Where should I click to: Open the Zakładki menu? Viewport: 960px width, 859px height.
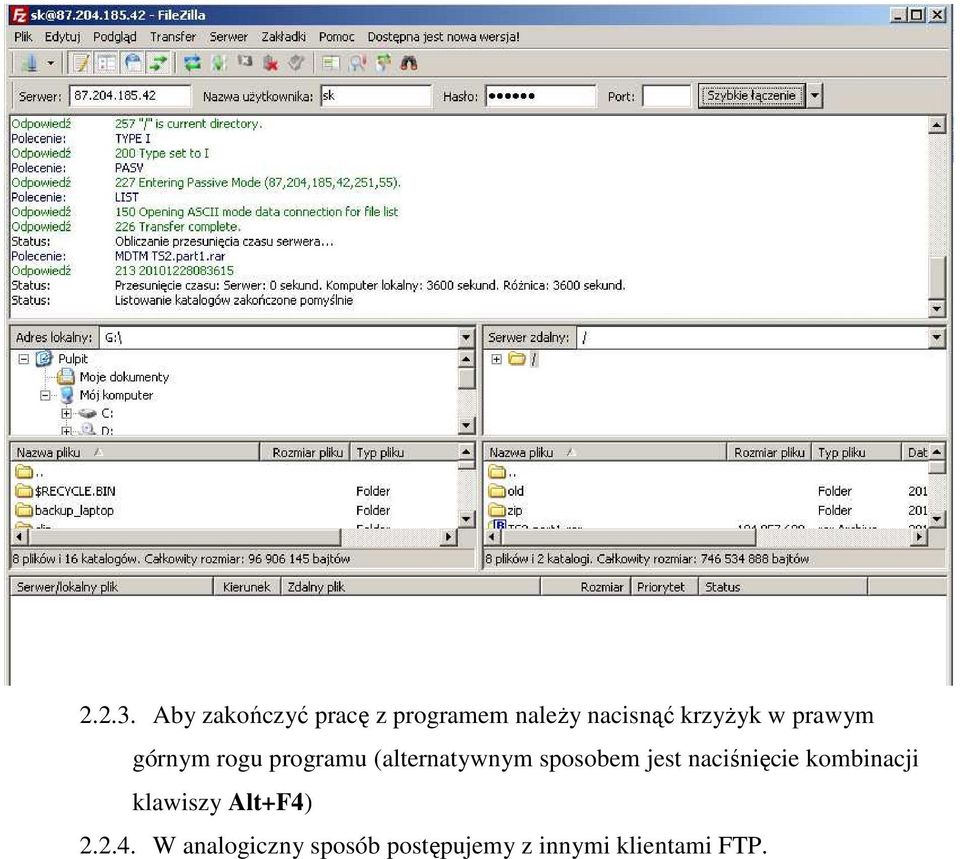[283, 37]
